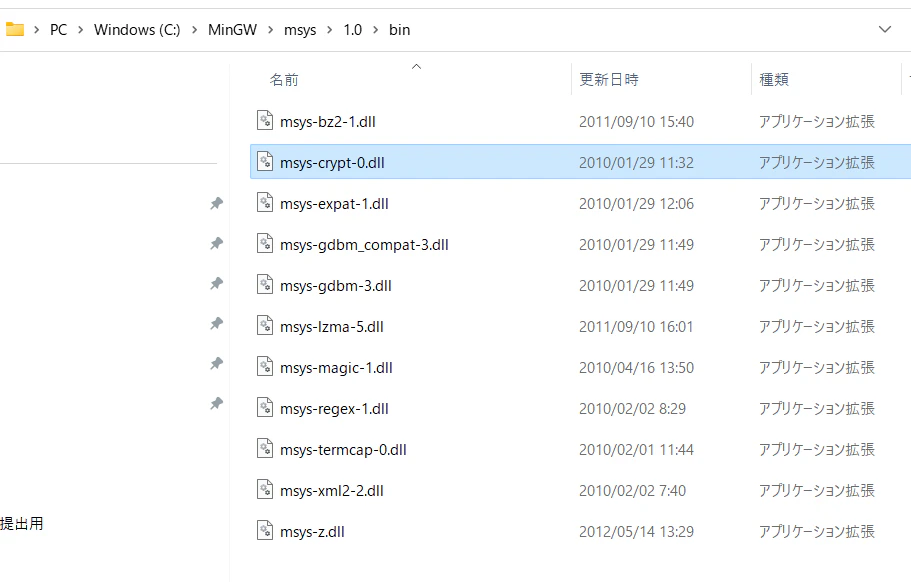Viewport: 911px width, 582px height.
Task: Click the date 2011/09/10 15:40
Action: click(636, 121)
